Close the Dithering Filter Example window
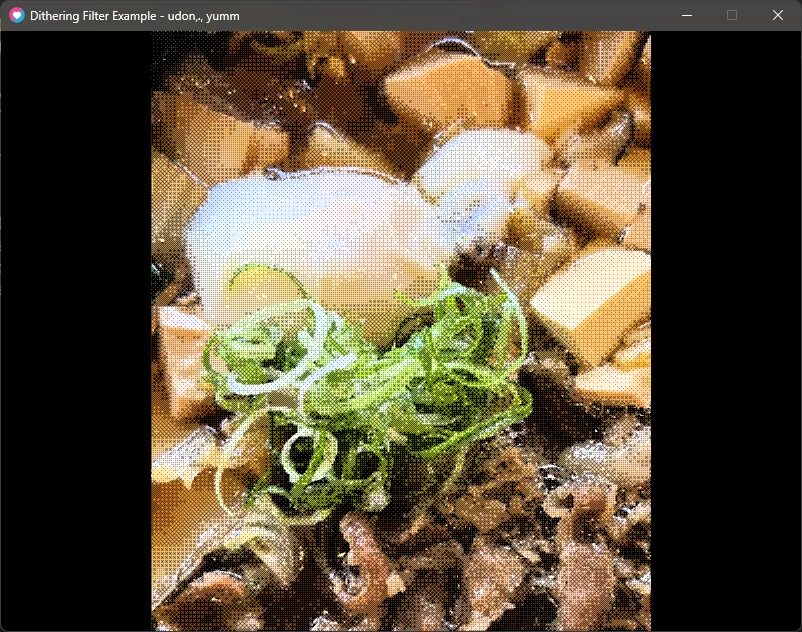 [x=777, y=15]
